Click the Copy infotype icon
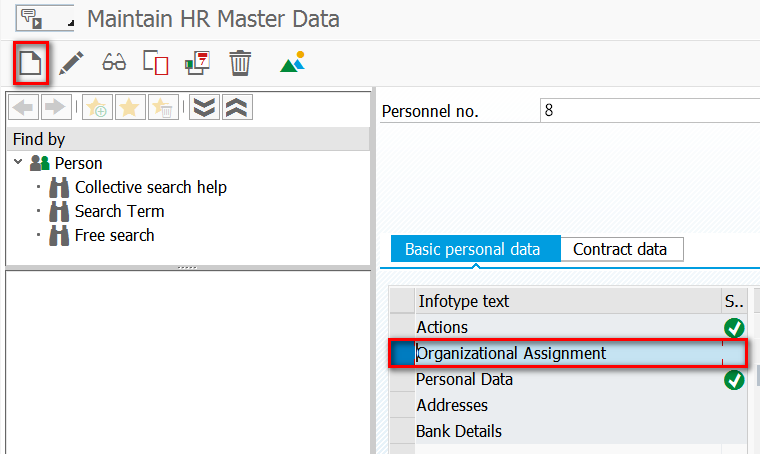This screenshot has height=454, width=760. pos(156,63)
